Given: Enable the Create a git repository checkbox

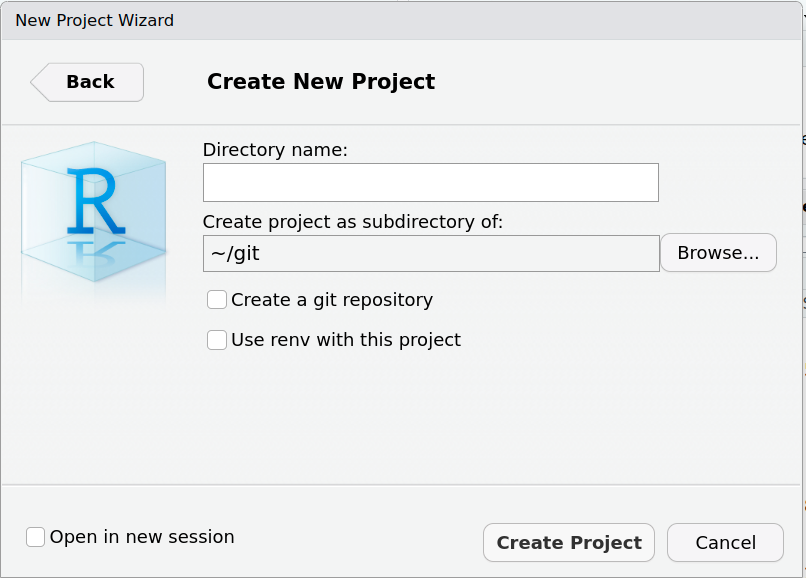Looking at the screenshot, I should click(217, 300).
